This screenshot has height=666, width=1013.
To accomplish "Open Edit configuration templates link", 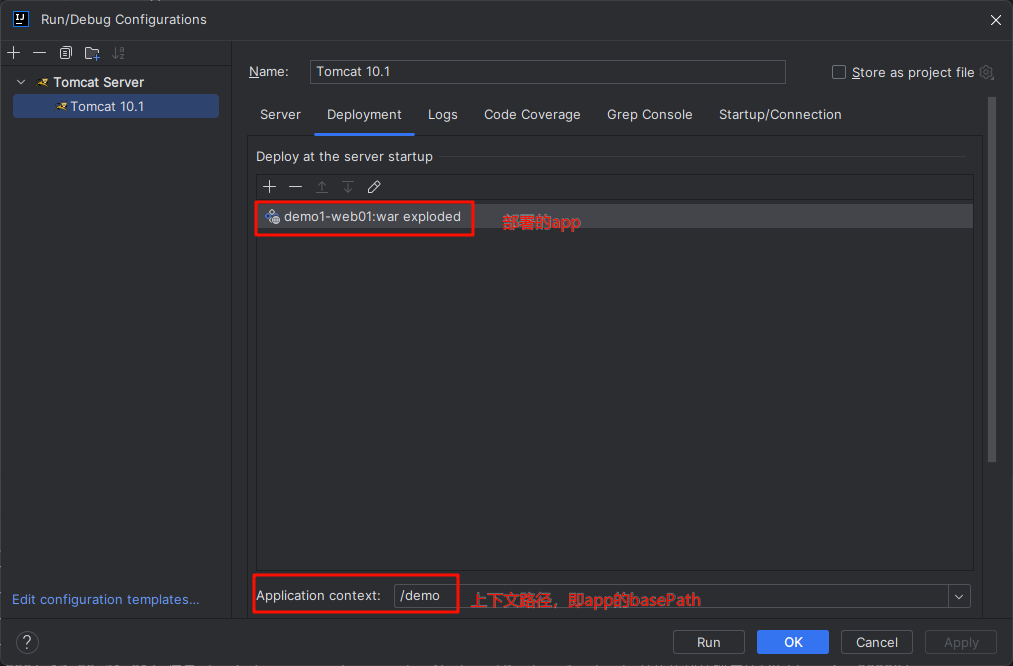I will click(105, 599).
